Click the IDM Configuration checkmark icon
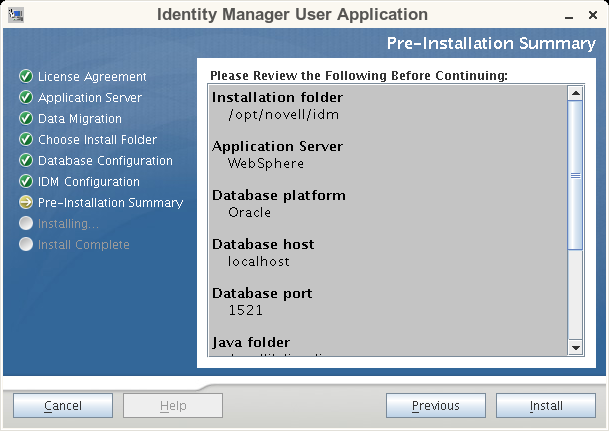This screenshot has height=431, width=609. point(26,182)
